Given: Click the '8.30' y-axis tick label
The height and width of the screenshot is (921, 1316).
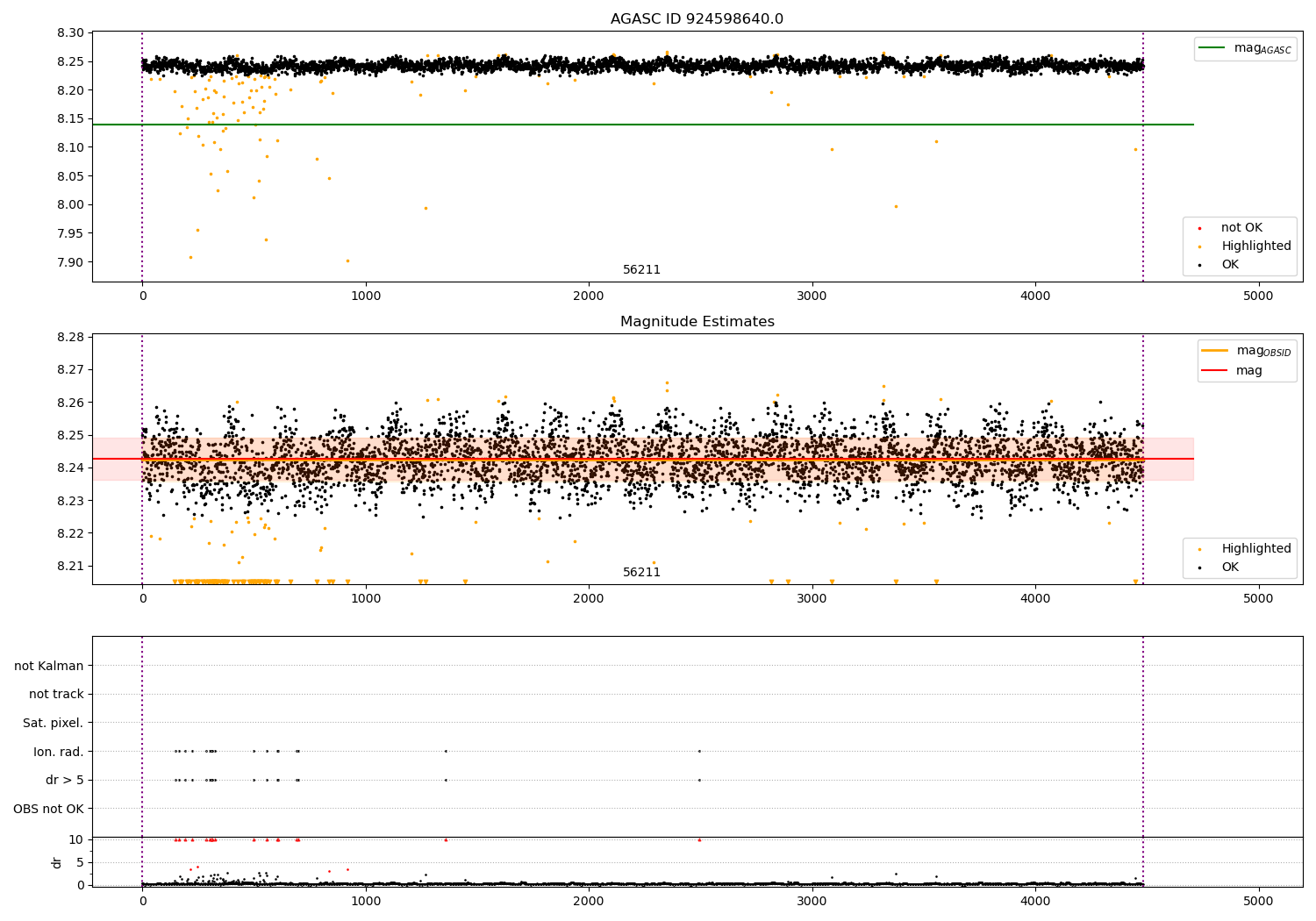Looking at the screenshot, I should tap(70, 33).
